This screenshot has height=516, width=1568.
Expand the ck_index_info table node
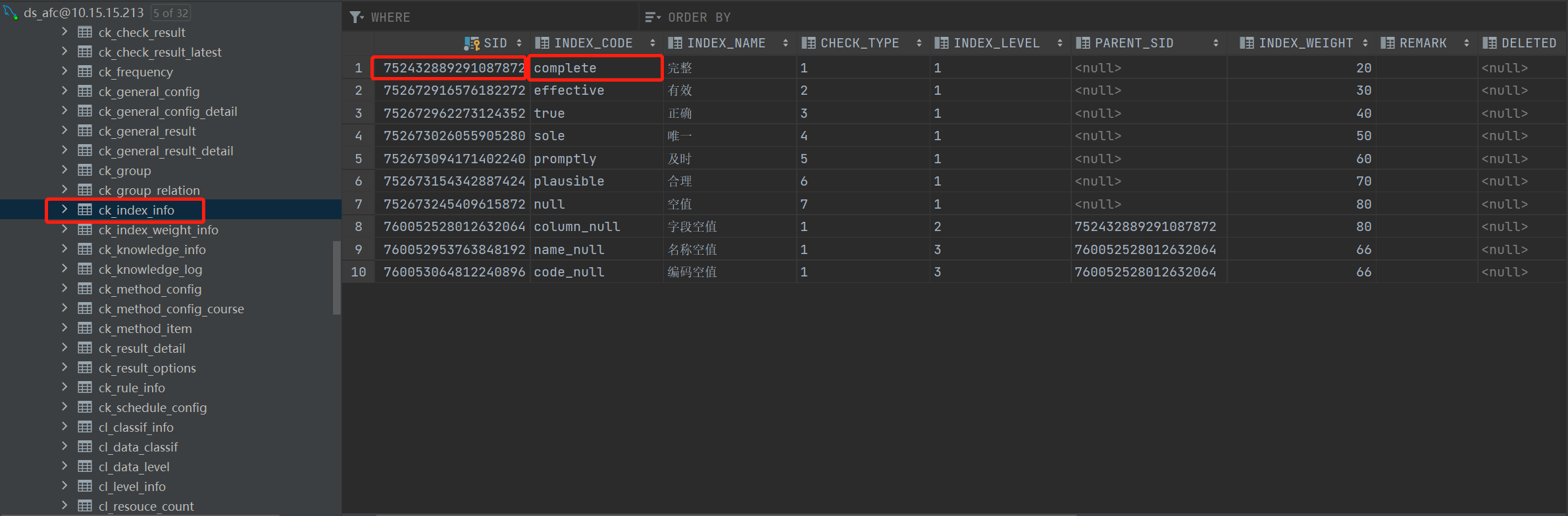[x=64, y=209]
